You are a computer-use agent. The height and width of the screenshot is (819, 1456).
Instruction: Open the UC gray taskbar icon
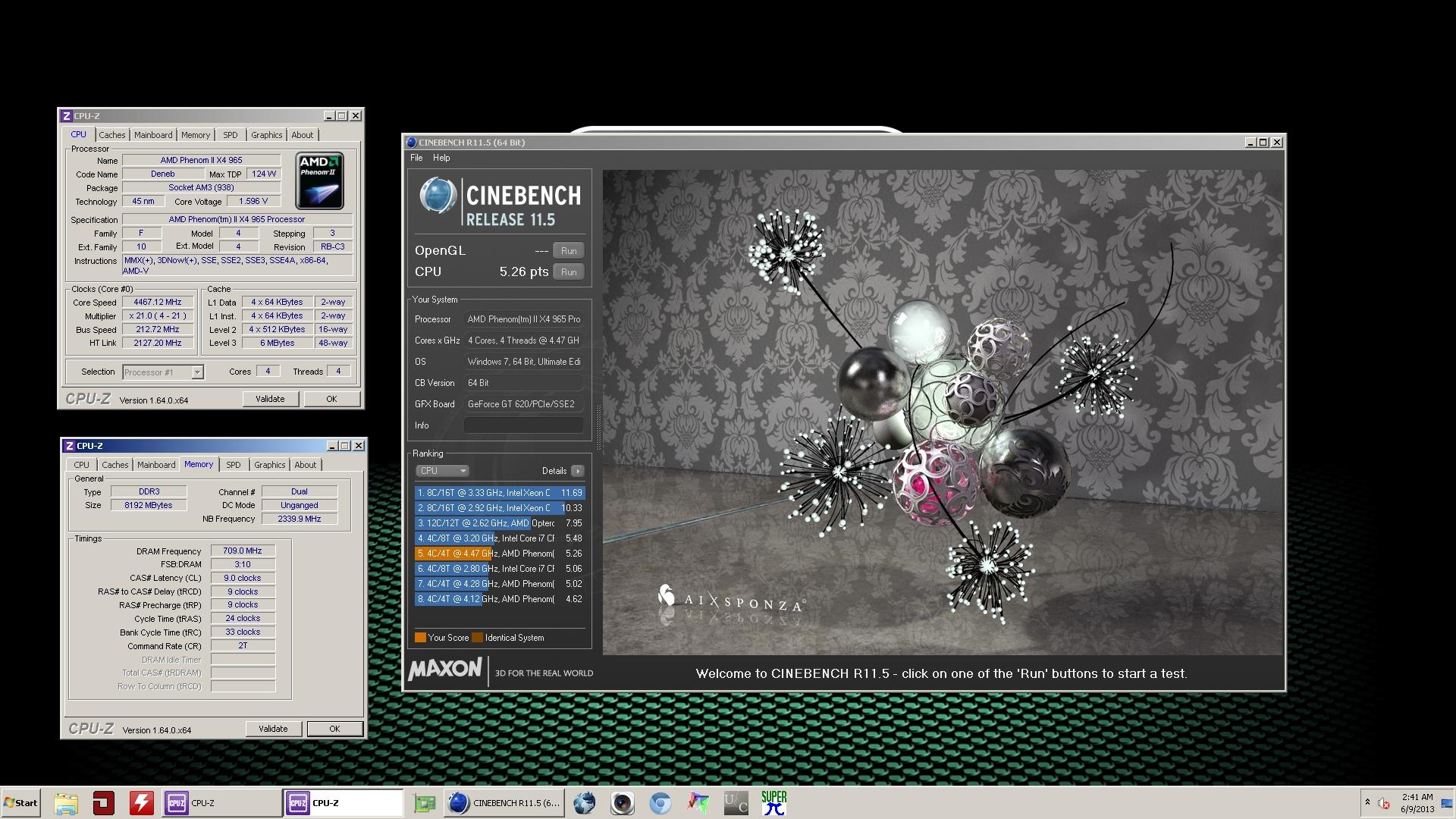tap(736, 803)
